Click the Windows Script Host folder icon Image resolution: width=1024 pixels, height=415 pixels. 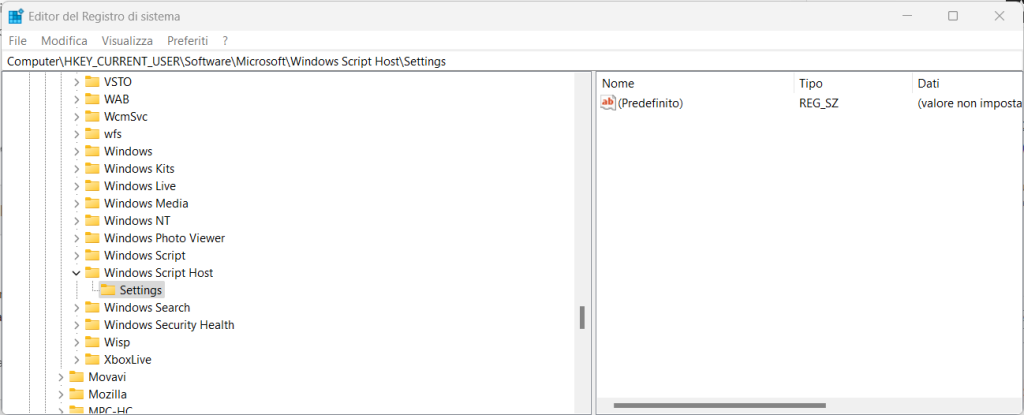92,273
